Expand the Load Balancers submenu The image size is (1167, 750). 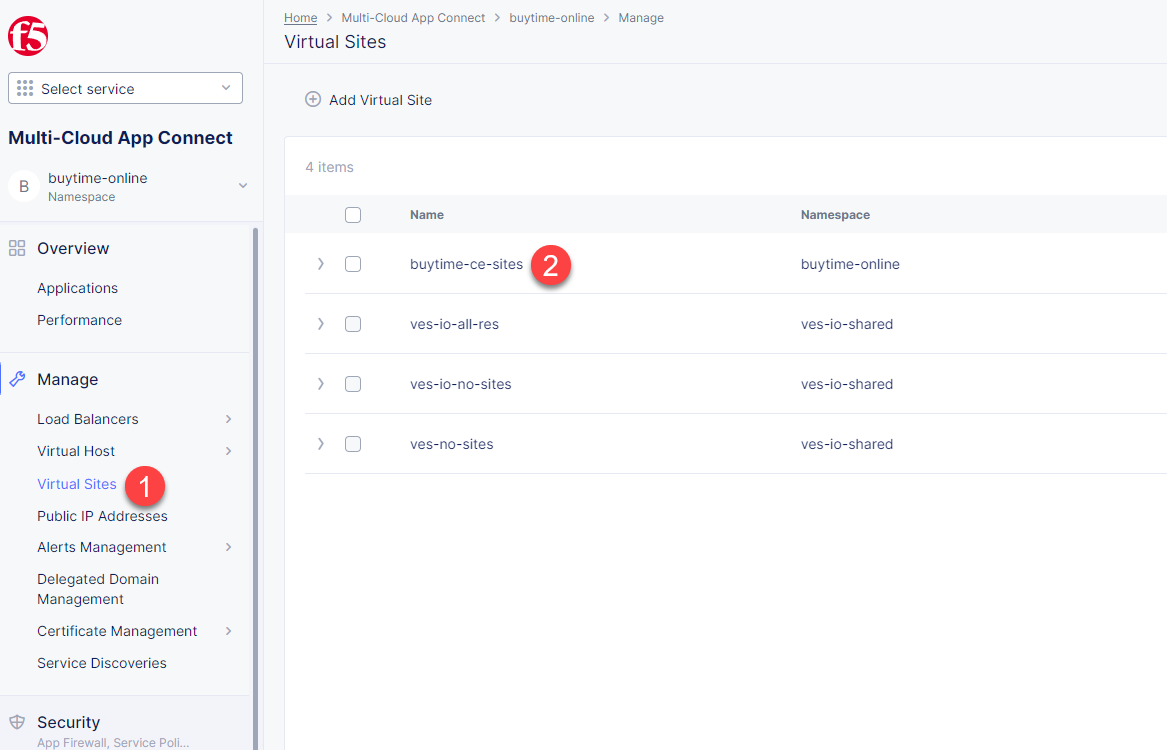[228, 419]
